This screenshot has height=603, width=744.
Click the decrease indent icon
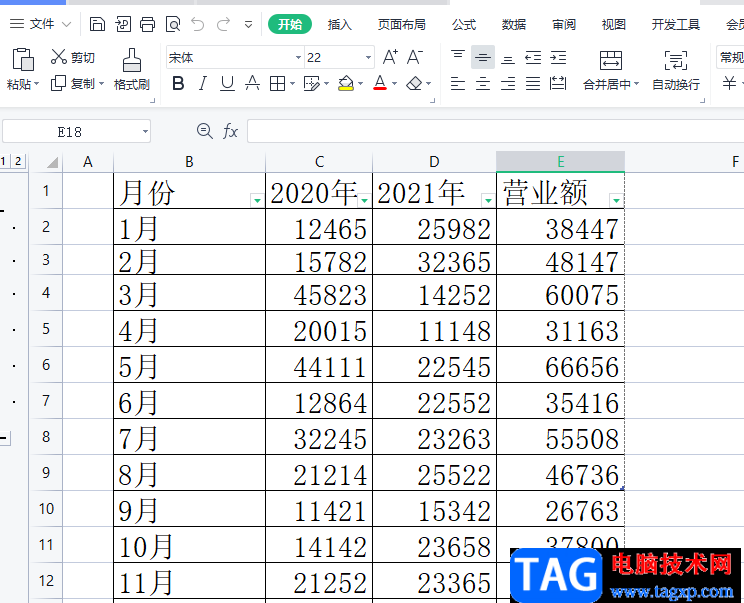(x=533, y=57)
